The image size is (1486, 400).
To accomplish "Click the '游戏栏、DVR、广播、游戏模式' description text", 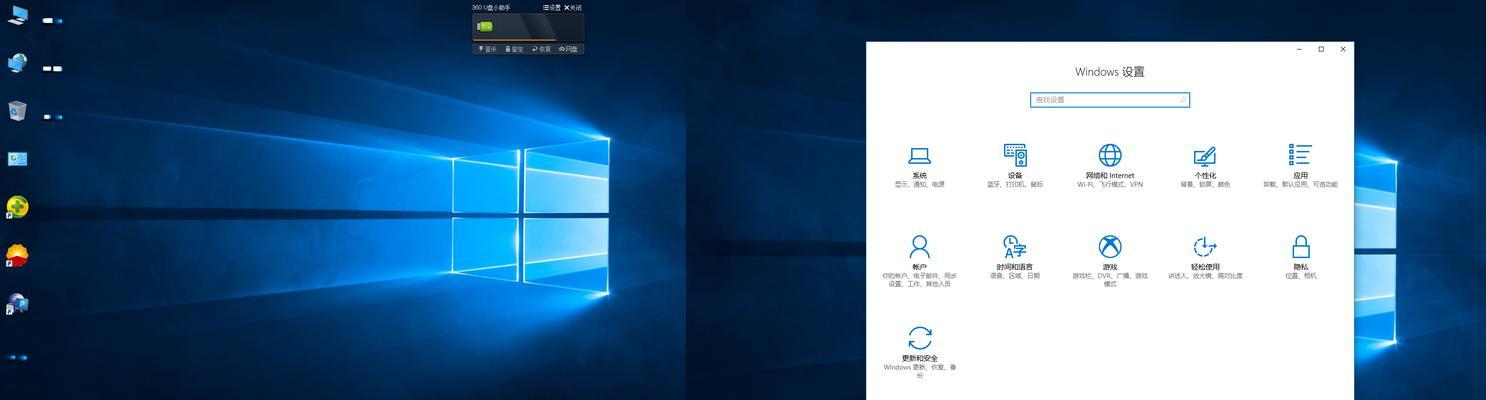I will tap(1110, 280).
